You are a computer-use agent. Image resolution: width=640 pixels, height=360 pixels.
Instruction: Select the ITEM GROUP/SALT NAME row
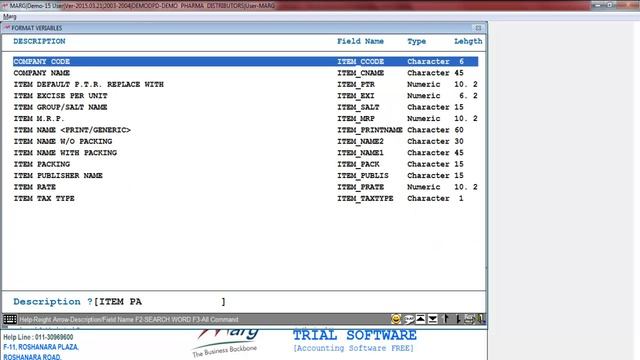pyautogui.click(x=245, y=107)
